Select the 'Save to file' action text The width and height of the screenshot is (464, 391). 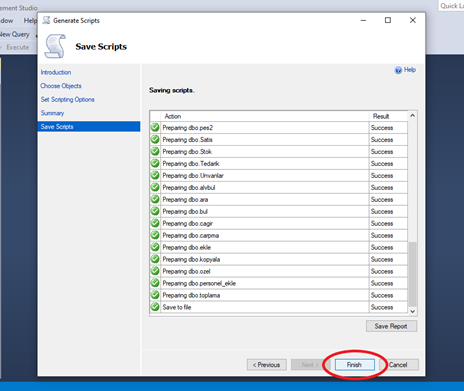click(177, 307)
